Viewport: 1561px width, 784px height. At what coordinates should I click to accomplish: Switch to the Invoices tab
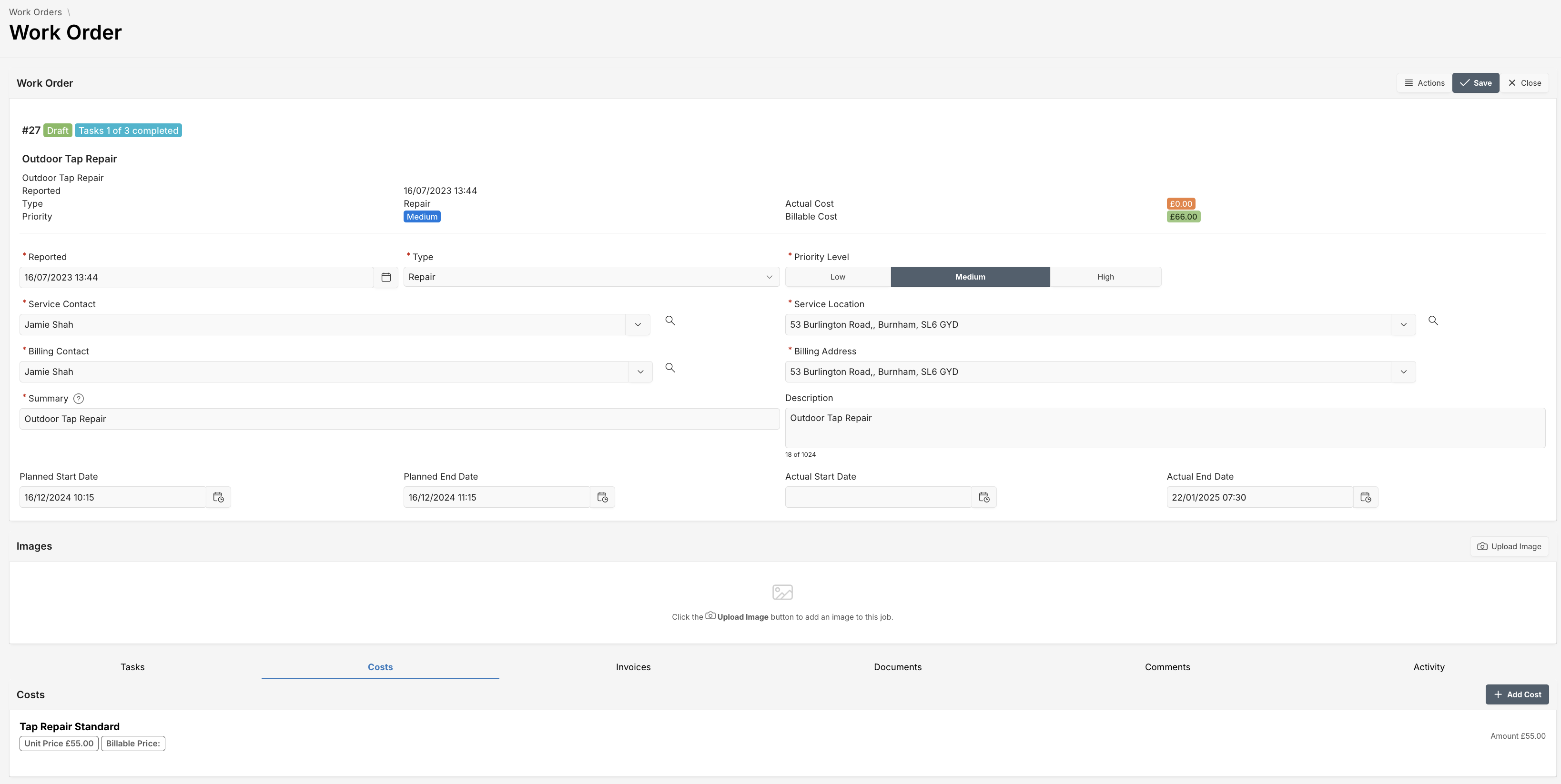[x=633, y=667]
